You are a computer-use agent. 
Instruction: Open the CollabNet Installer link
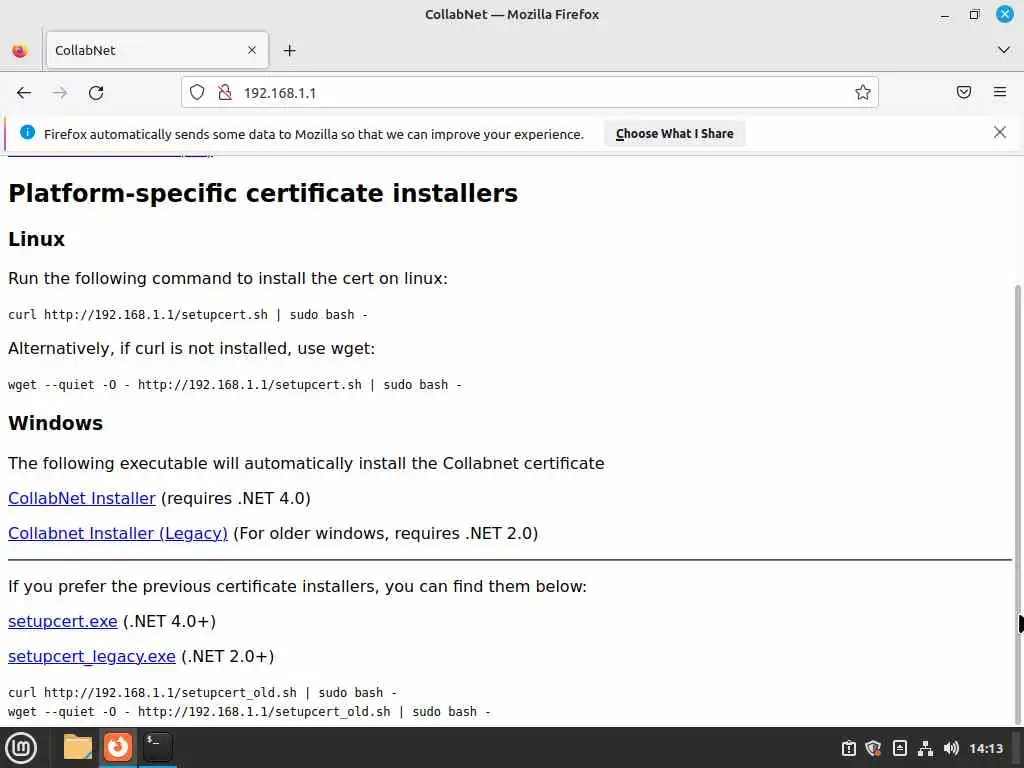(x=82, y=498)
